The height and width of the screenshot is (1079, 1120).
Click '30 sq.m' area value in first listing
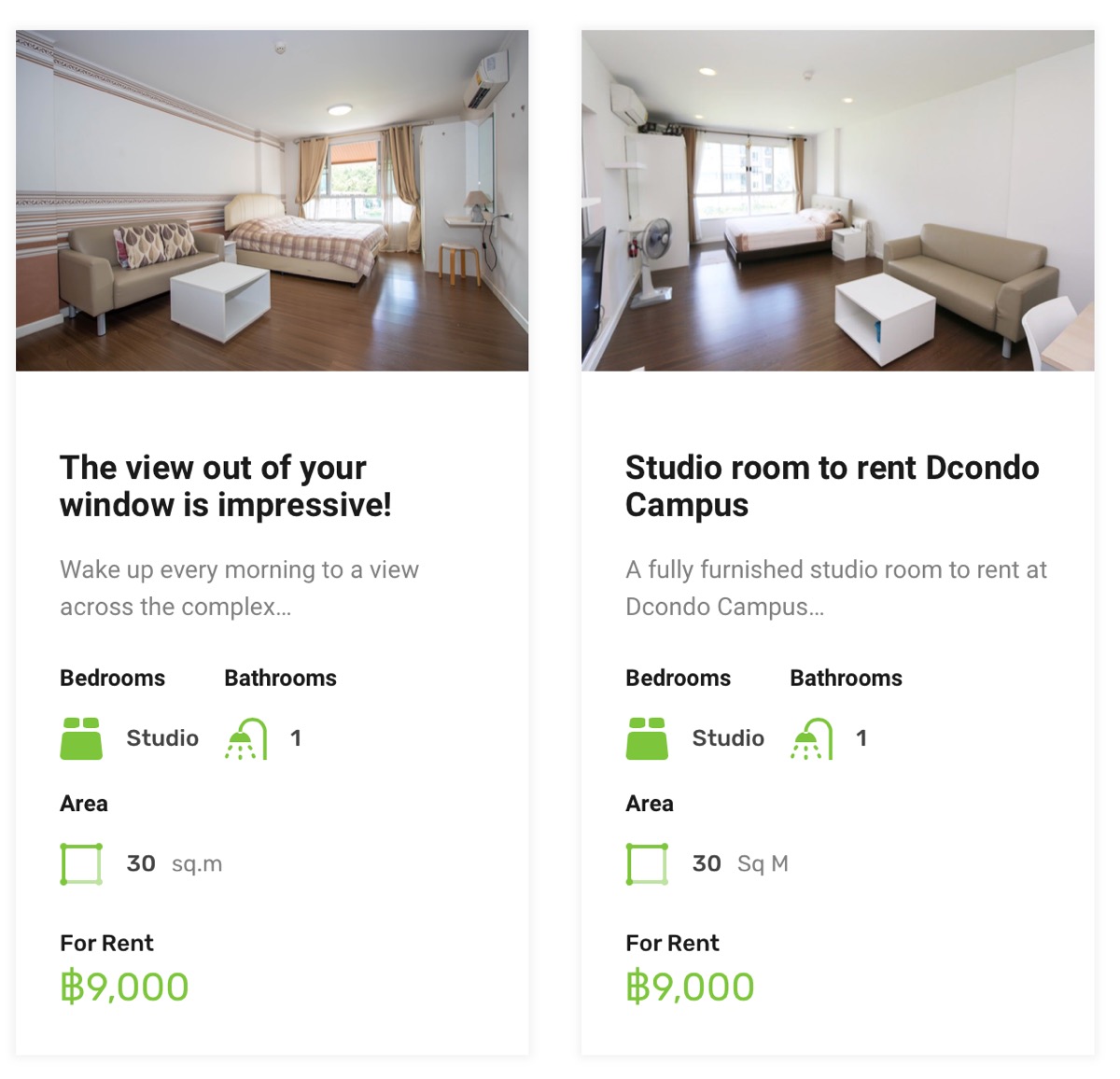(175, 863)
